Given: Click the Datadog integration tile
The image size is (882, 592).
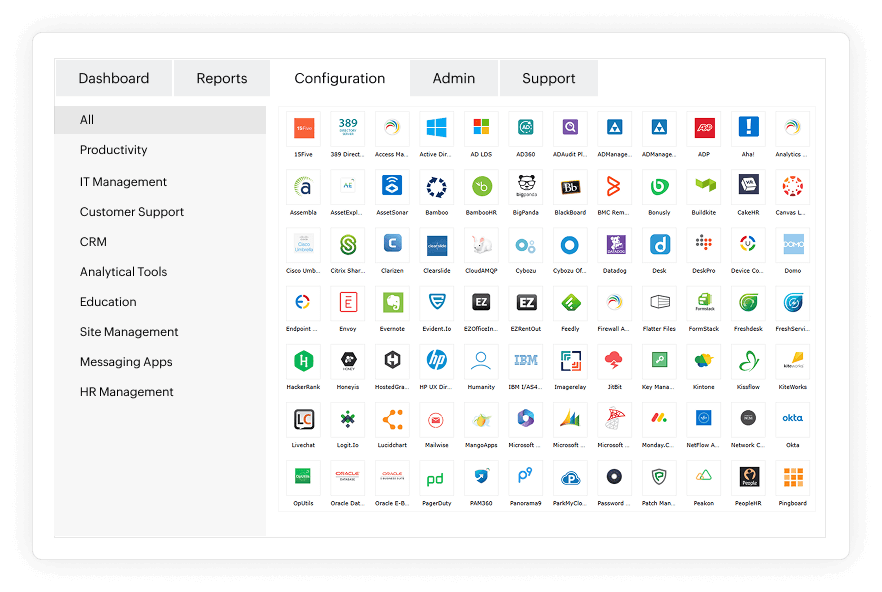Looking at the screenshot, I should 614,244.
